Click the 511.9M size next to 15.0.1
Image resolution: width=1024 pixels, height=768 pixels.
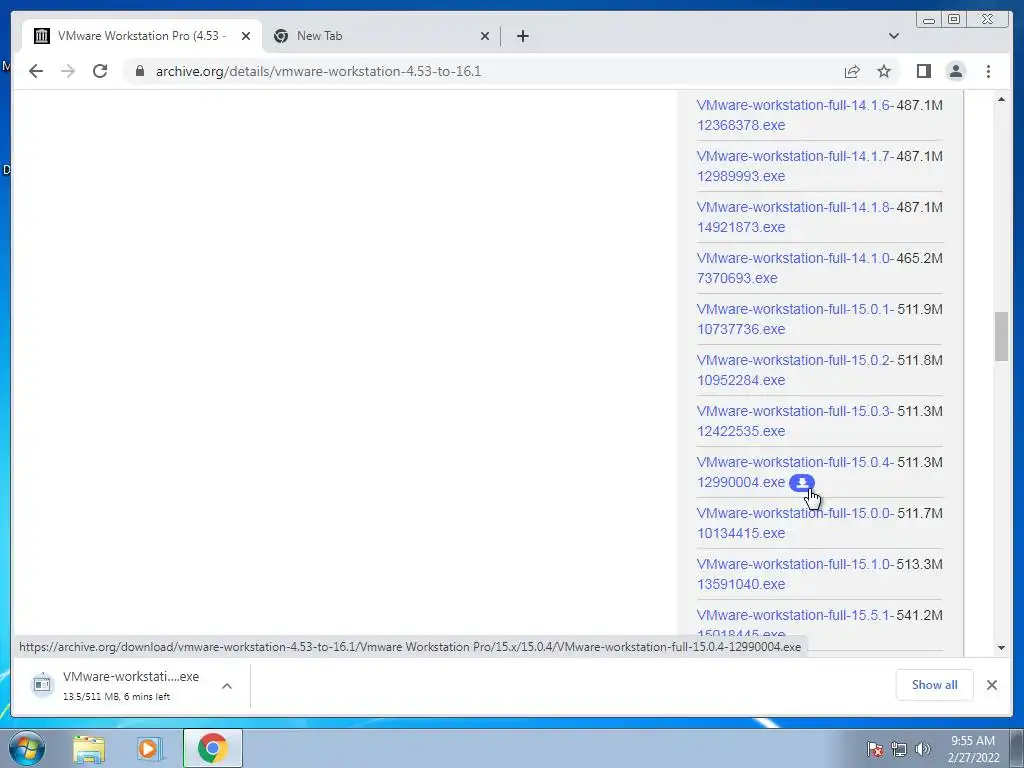[x=920, y=309]
